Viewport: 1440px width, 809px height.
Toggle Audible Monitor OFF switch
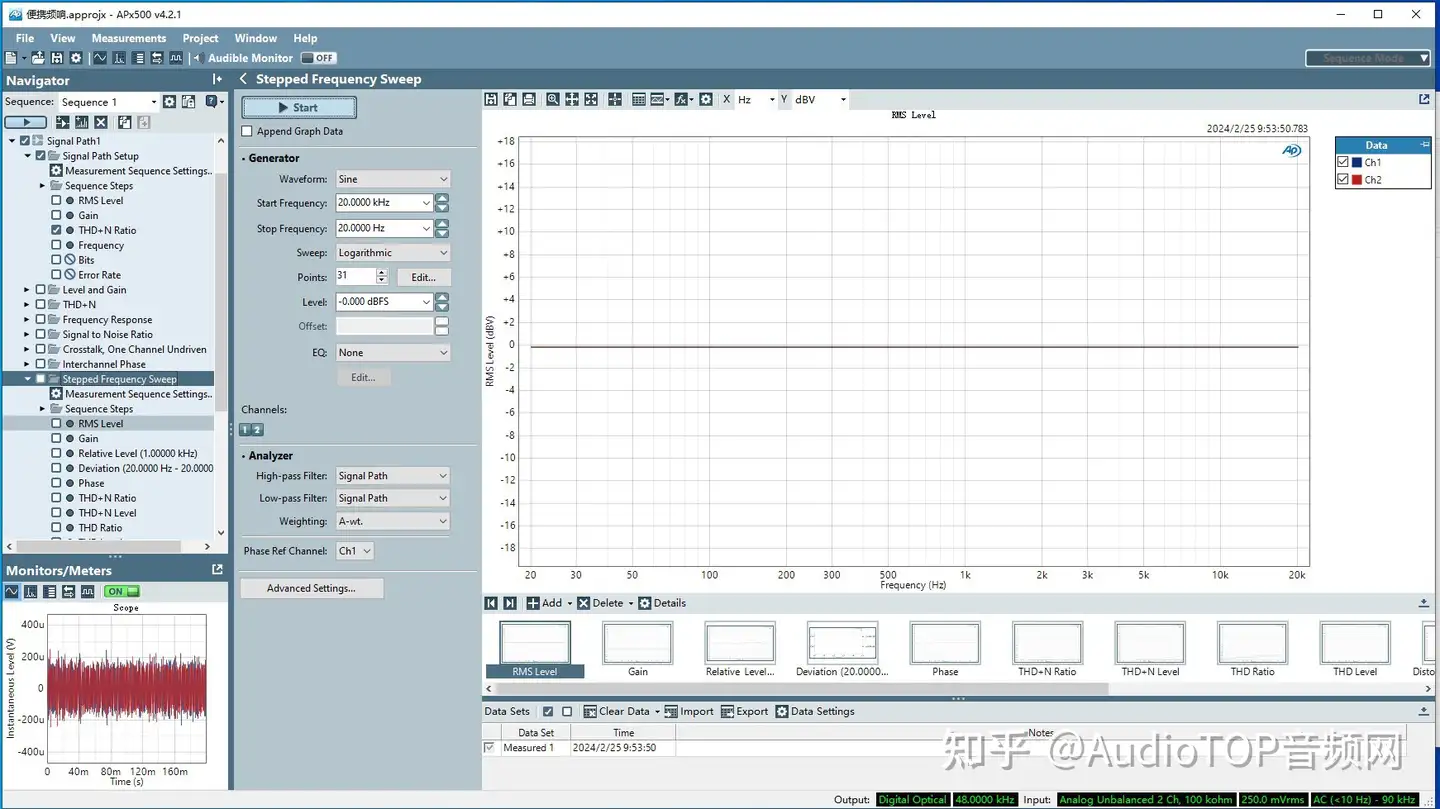coord(318,58)
